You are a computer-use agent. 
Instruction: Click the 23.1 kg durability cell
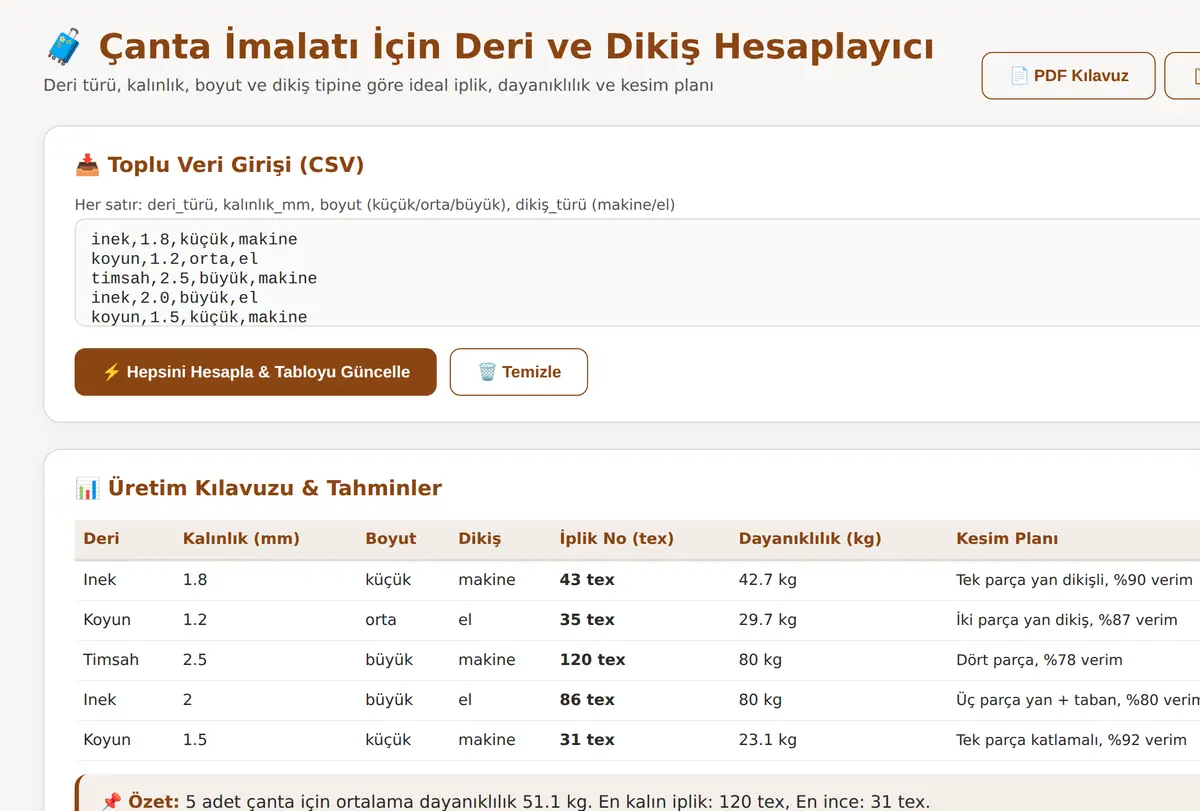768,740
